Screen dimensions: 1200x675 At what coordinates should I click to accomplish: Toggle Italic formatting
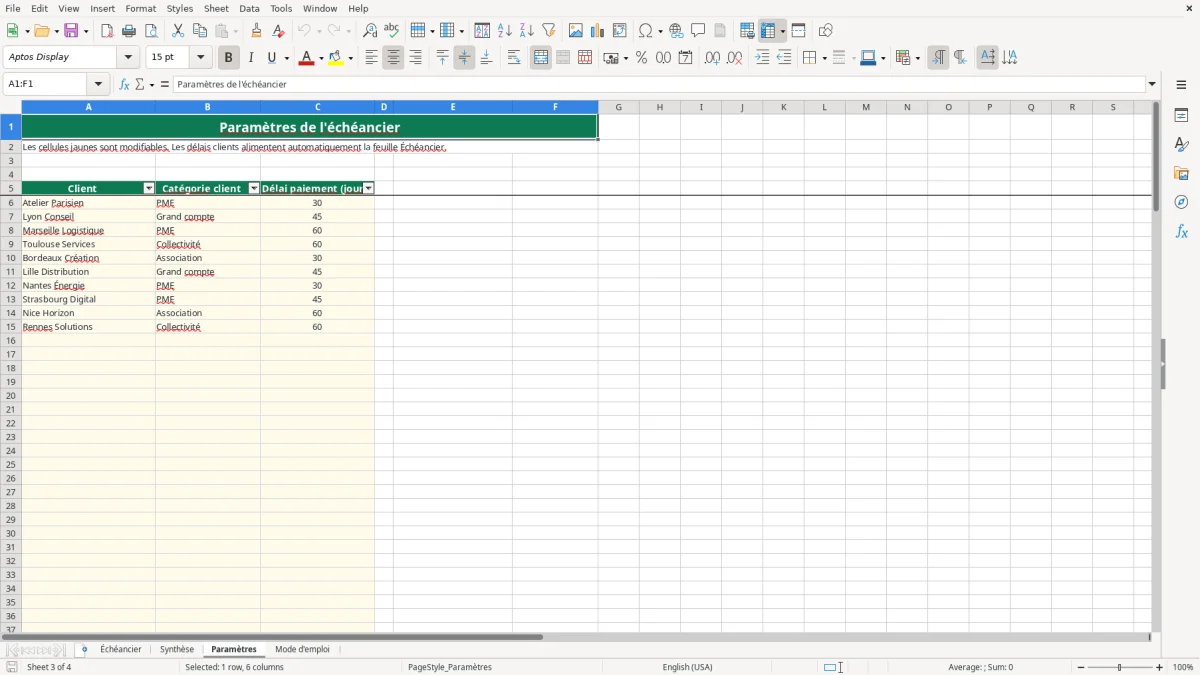[x=251, y=58]
